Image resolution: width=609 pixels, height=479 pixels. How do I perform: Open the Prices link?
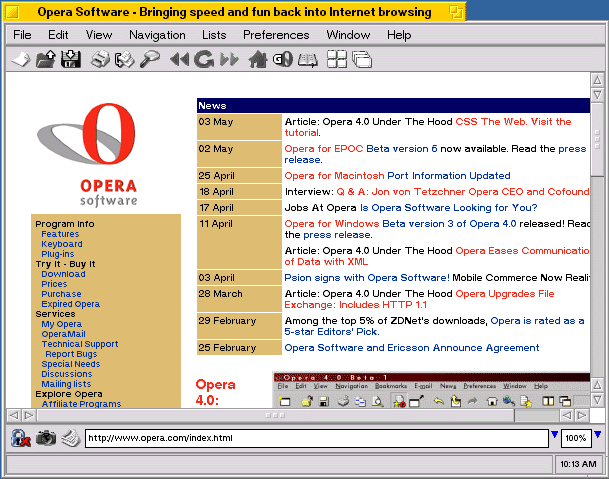(x=54, y=284)
